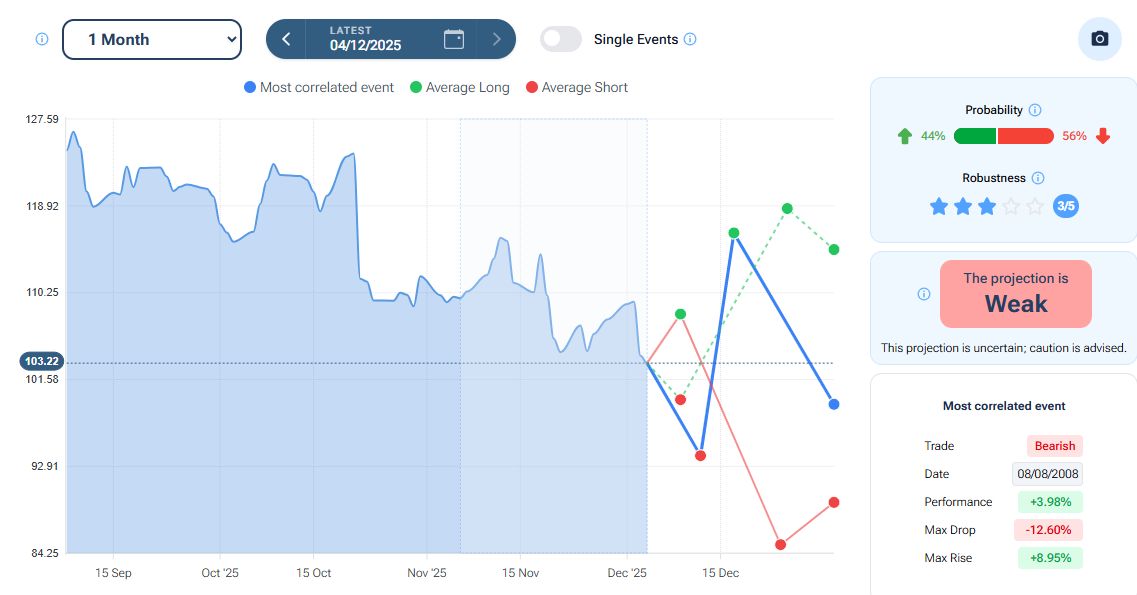
Task: Toggle Average Long legend series
Action: [460, 87]
